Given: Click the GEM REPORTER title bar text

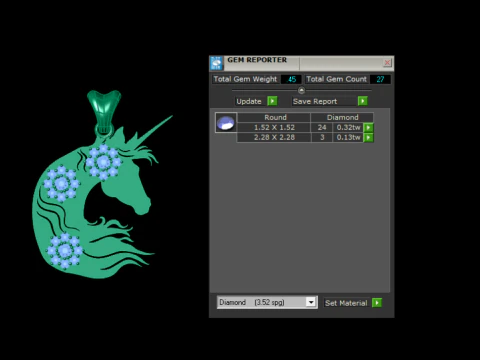Looking at the screenshot, I should click(257, 60).
